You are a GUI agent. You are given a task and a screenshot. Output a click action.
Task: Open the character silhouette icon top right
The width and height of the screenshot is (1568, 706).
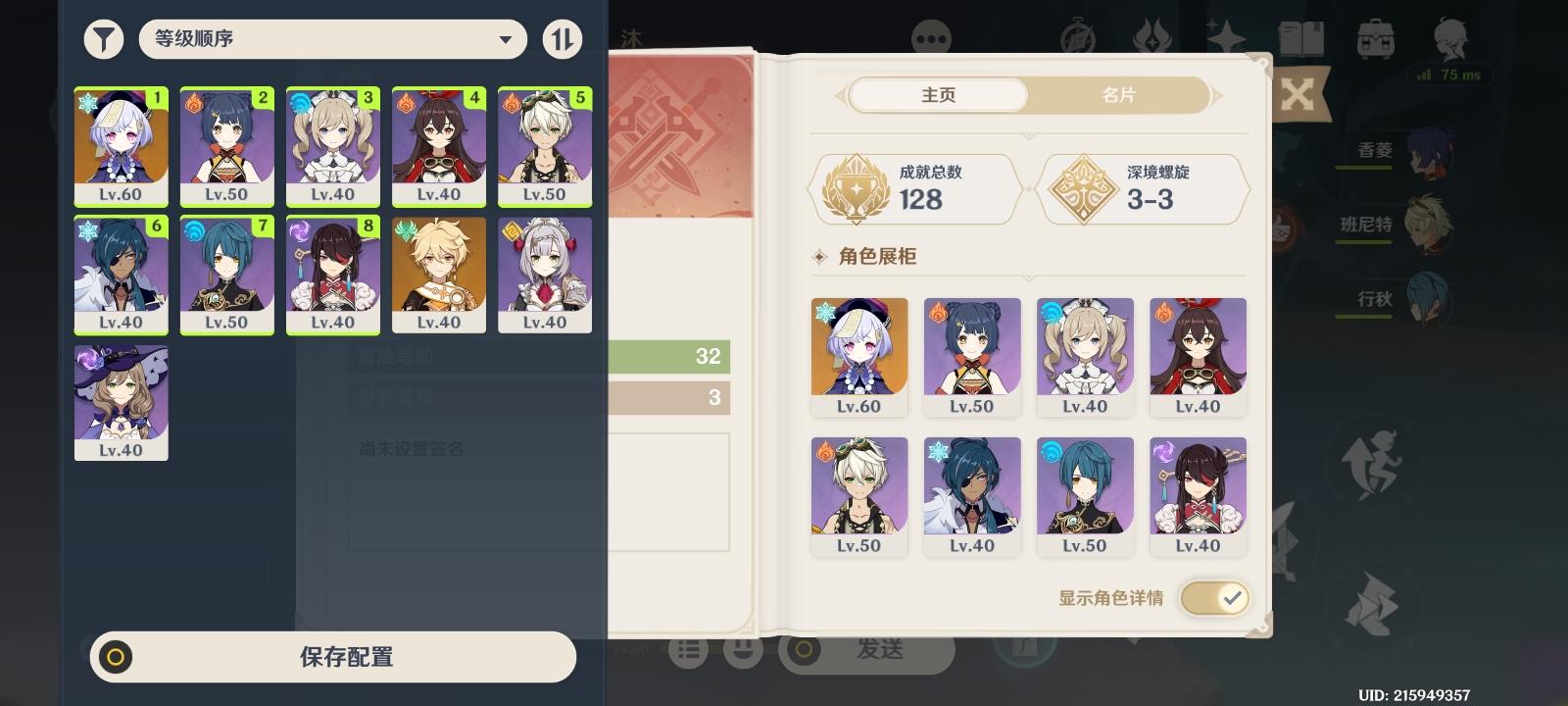[x=1450, y=40]
